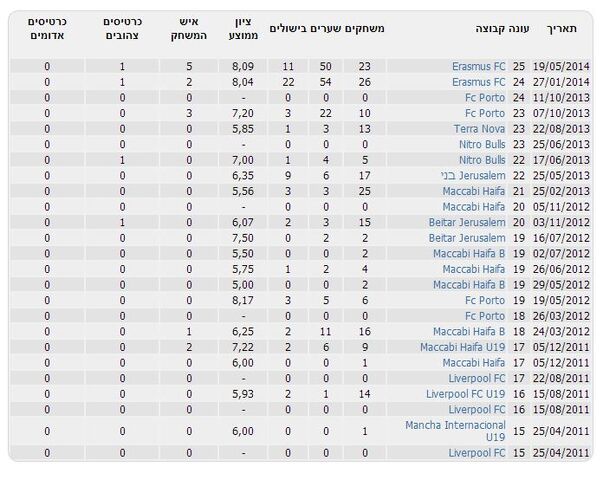
Task: Click the ציון ממוצע column header
Action: click(243, 29)
